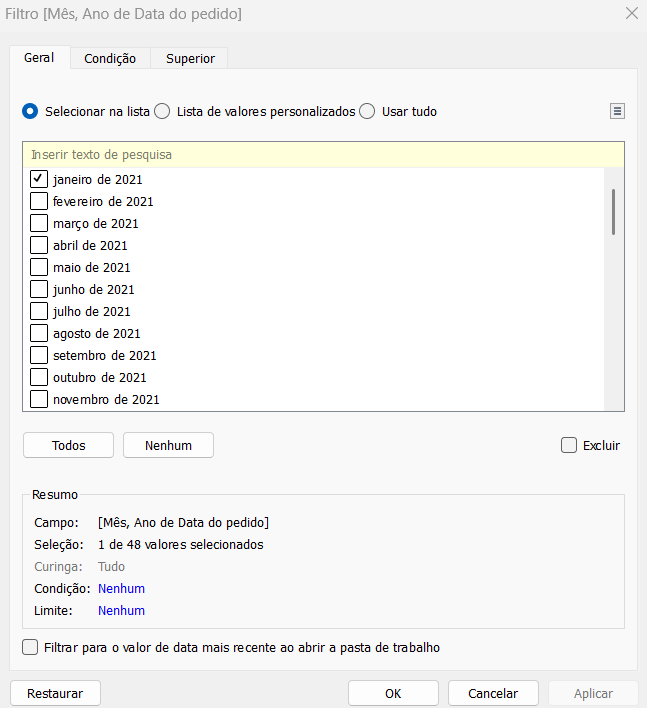Image resolution: width=647 pixels, height=708 pixels.
Task: Open the list options menu icon
Action: click(617, 112)
